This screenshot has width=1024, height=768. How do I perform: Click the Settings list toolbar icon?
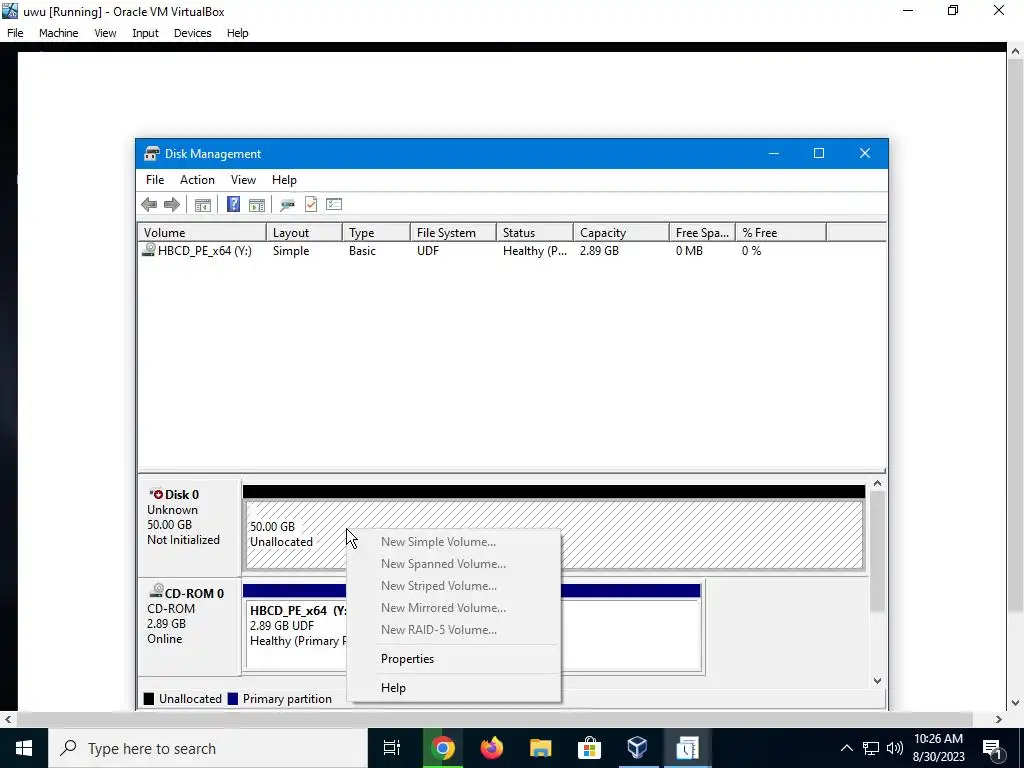pyautogui.click(x=334, y=204)
